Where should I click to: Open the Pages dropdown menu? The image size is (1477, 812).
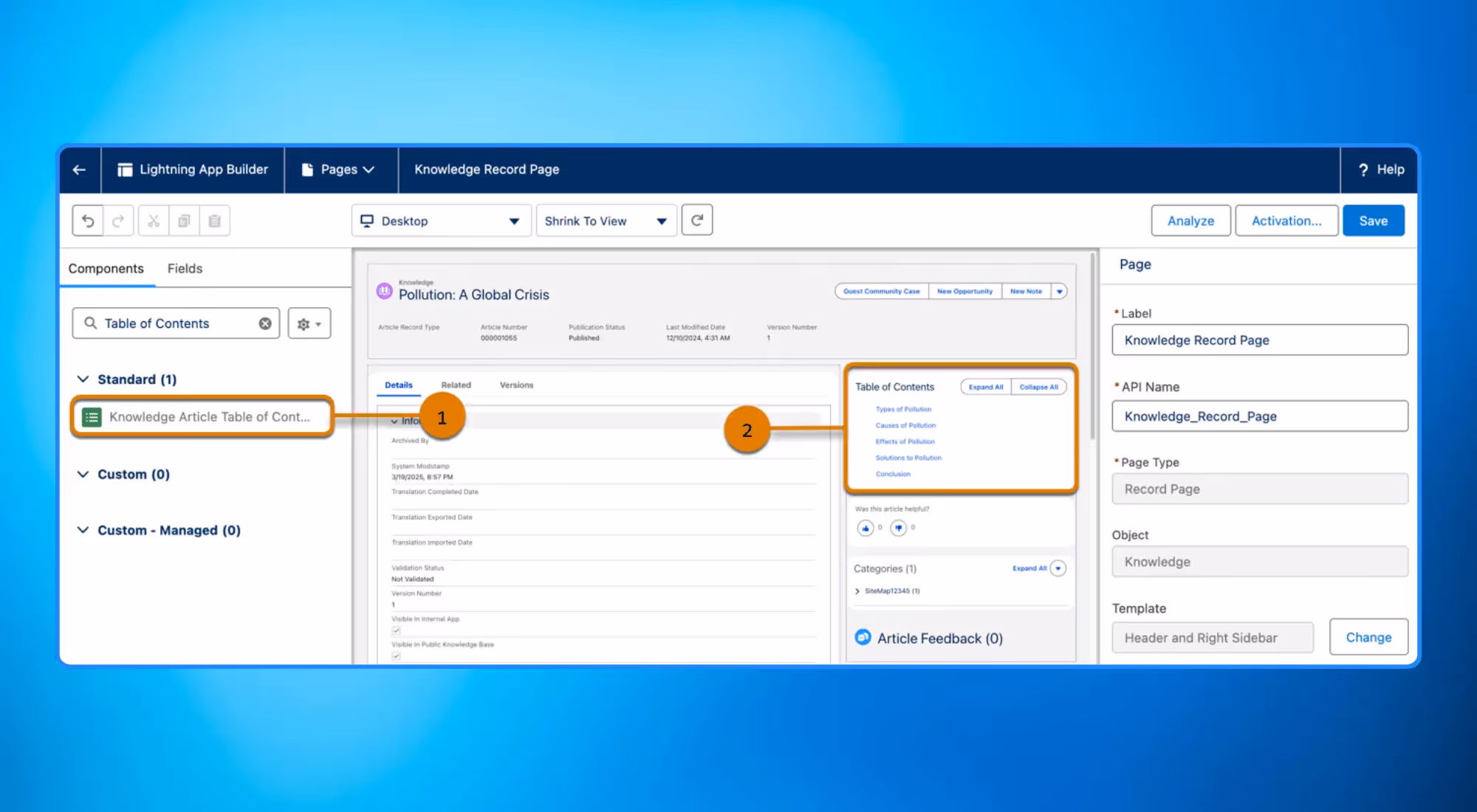pyautogui.click(x=339, y=170)
